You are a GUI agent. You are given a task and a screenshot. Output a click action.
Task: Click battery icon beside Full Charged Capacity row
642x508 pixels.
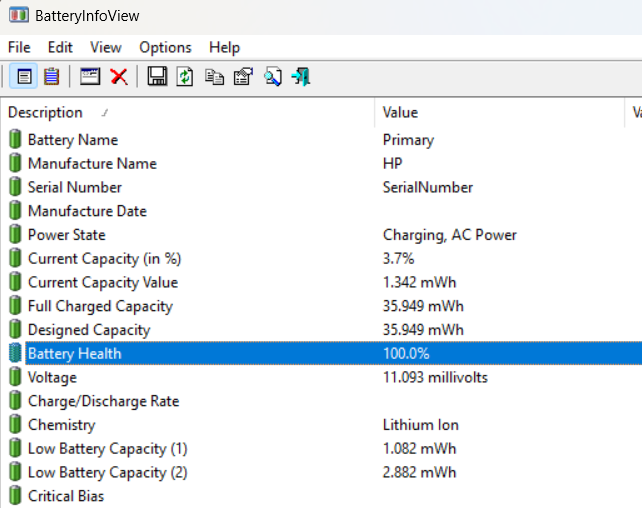[x=15, y=305]
